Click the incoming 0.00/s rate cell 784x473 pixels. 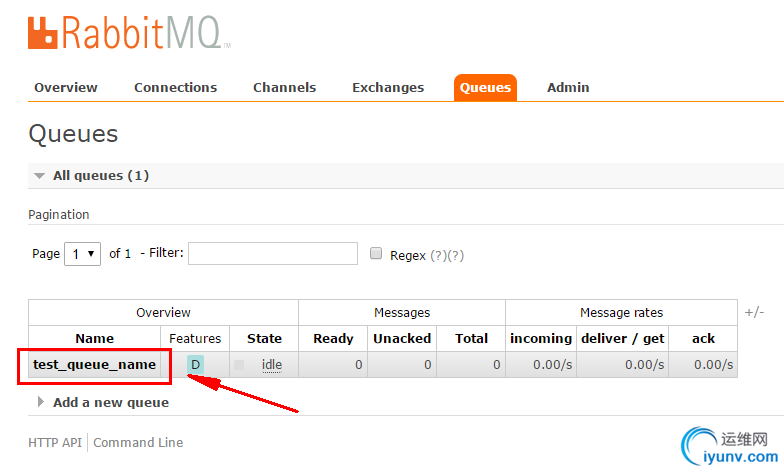point(541,364)
